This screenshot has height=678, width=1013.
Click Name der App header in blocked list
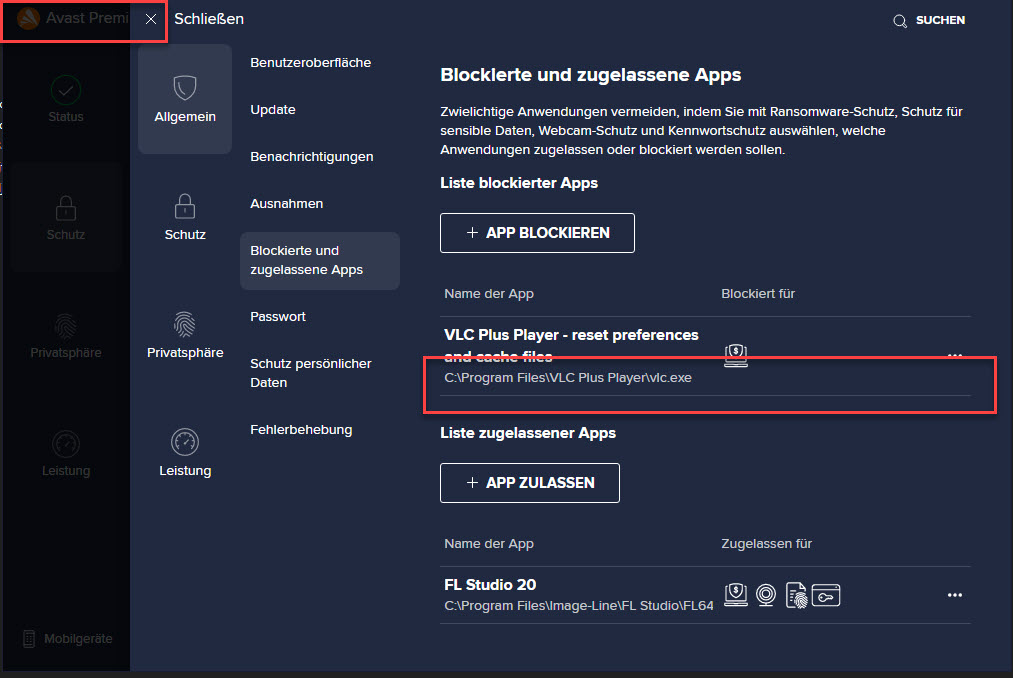[x=489, y=294]
